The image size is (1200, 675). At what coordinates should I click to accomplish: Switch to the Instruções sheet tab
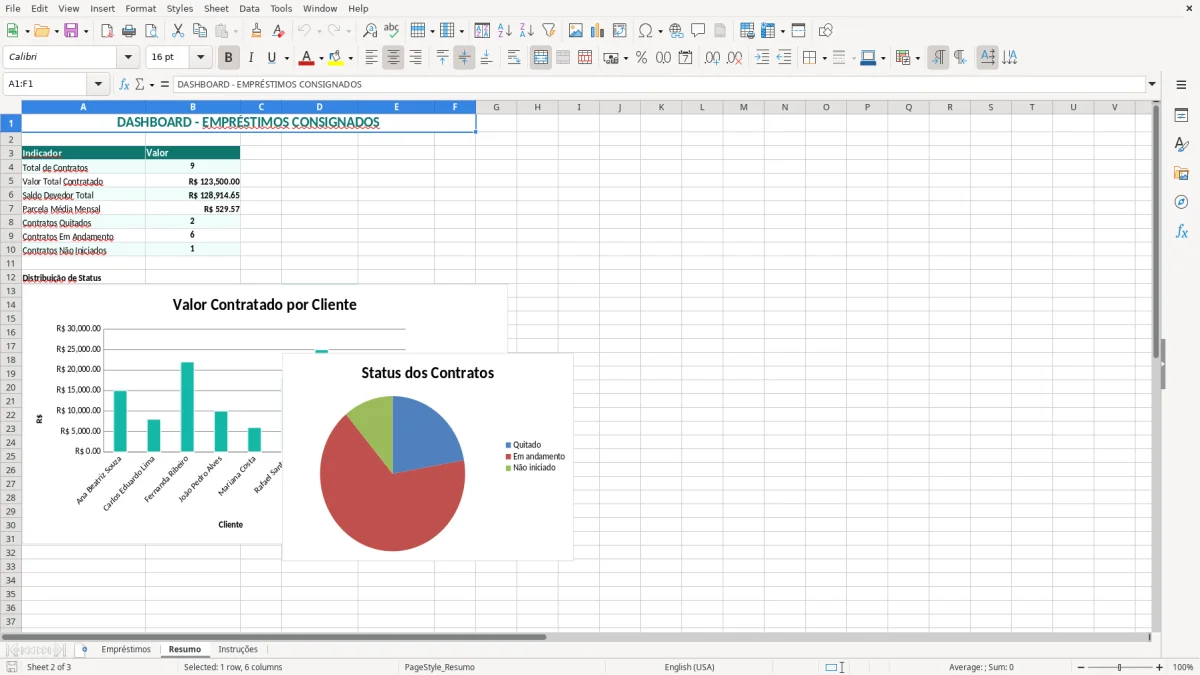coord(238,650)
